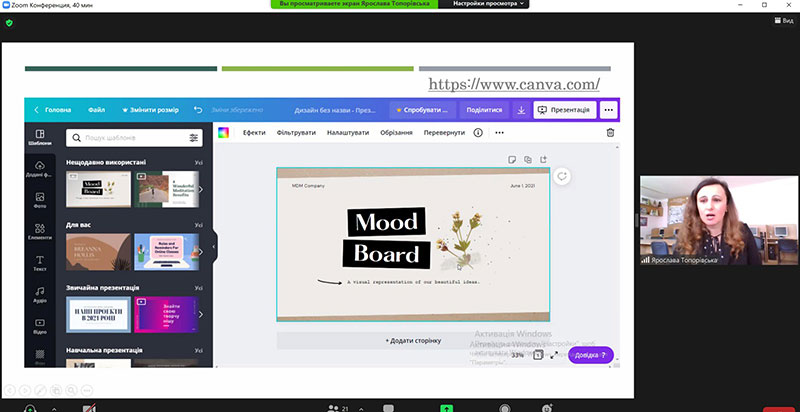Click Усі next to Для вас
Viewport: 800px width, 412px height.
[x=198, y=225]
